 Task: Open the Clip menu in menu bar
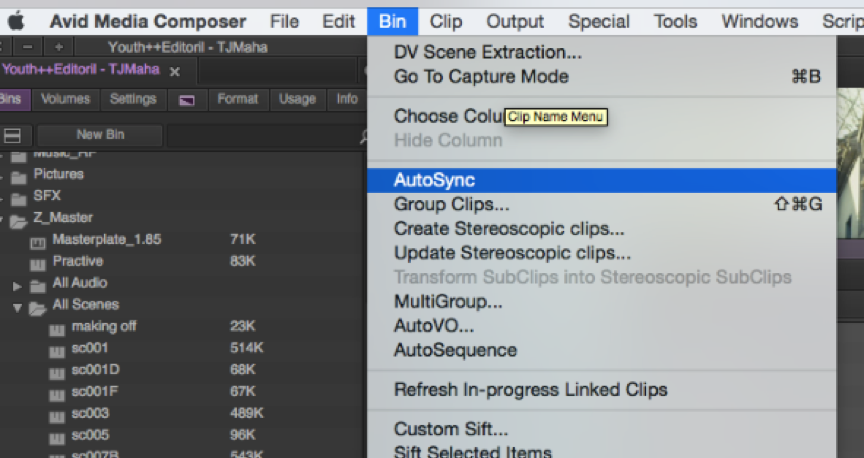[x=446, y=21]
